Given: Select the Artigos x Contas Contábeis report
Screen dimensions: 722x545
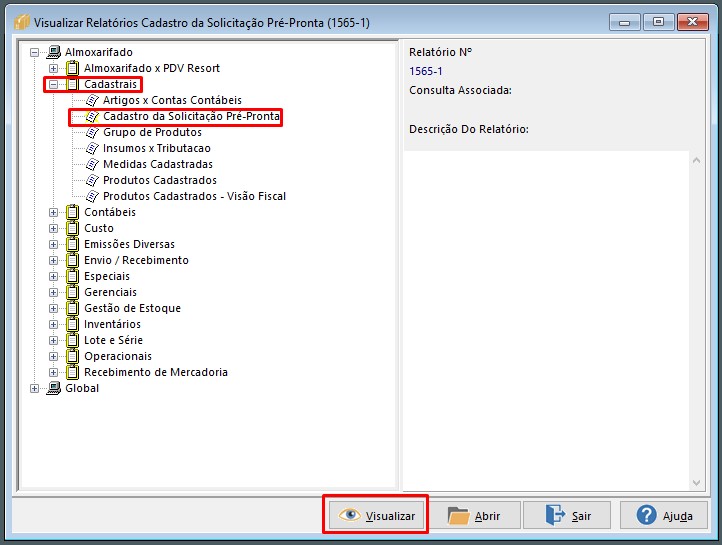Looking at the screenshot, I should [x=172, y=100].
